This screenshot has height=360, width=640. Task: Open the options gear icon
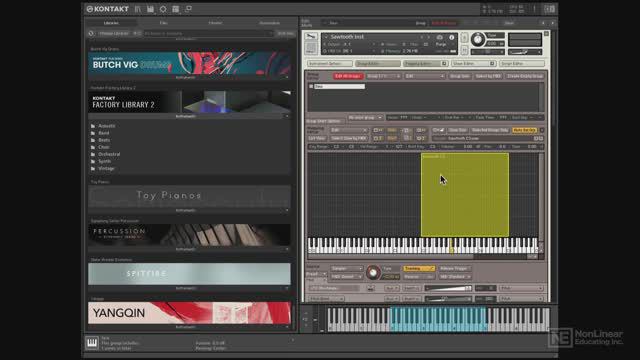point(163,9)
